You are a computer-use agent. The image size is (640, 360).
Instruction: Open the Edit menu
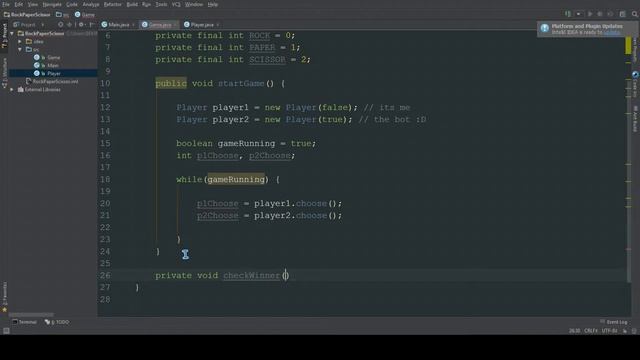click(19, 4)
